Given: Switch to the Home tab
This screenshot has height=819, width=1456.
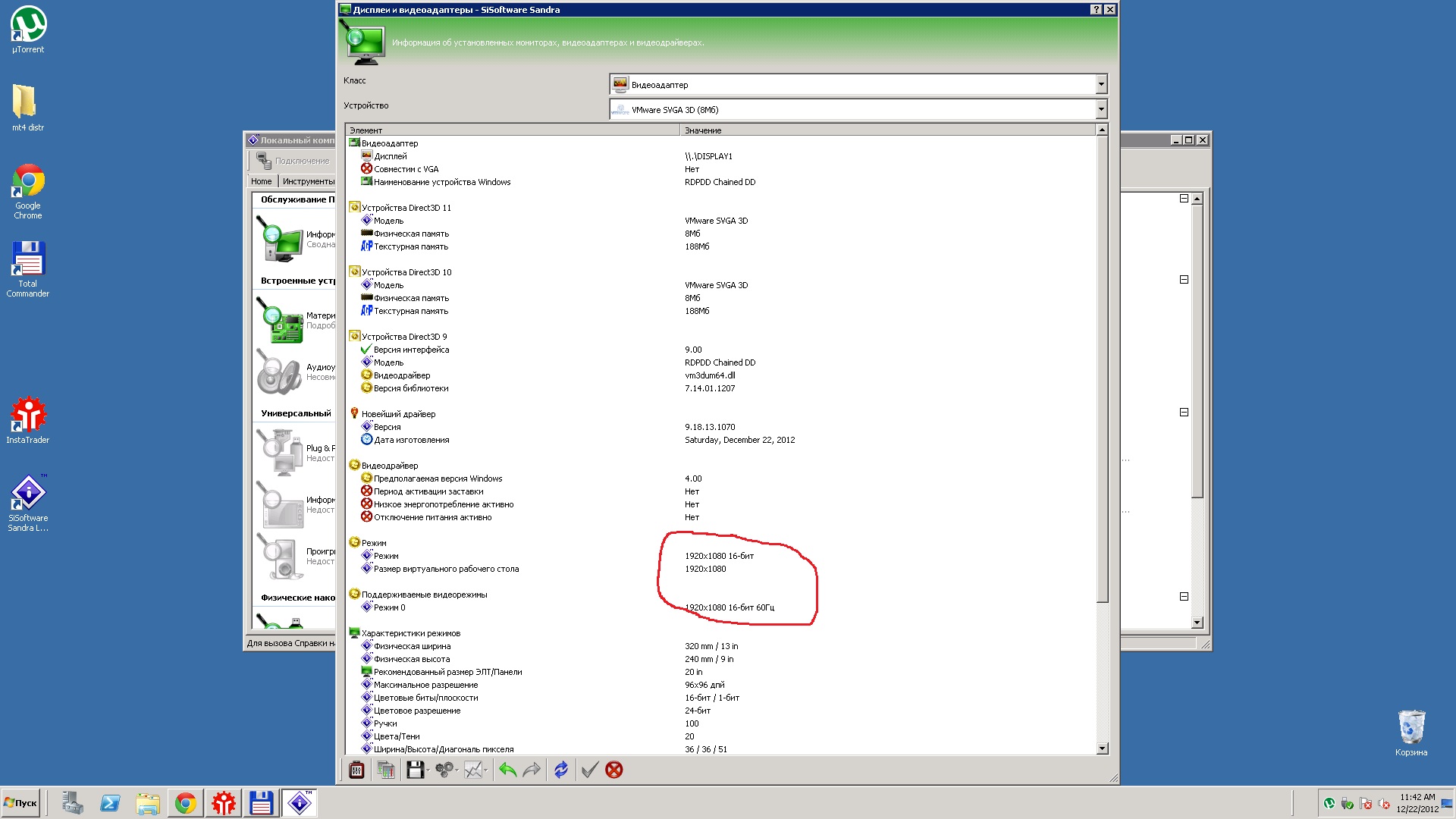Looking at the screenshot, I should 261,181.
